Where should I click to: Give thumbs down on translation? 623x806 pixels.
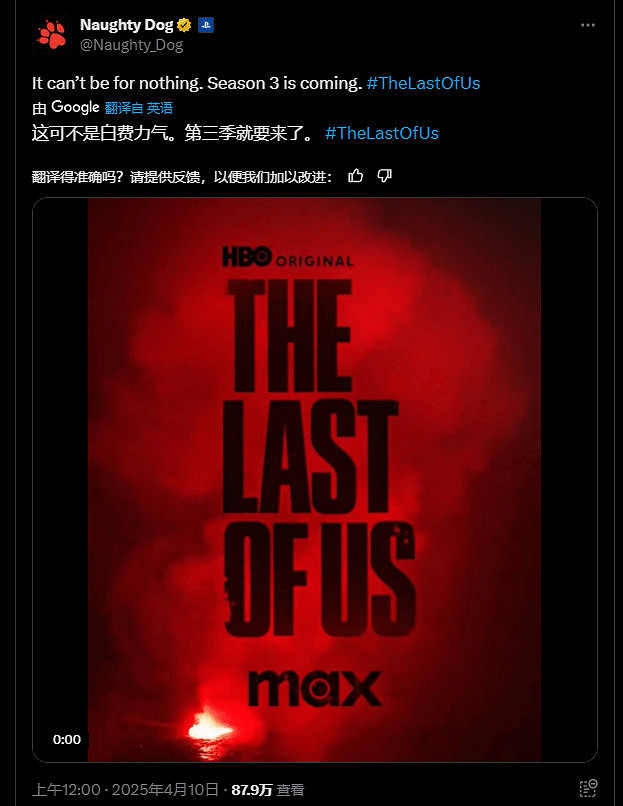(x=384, y=176)
